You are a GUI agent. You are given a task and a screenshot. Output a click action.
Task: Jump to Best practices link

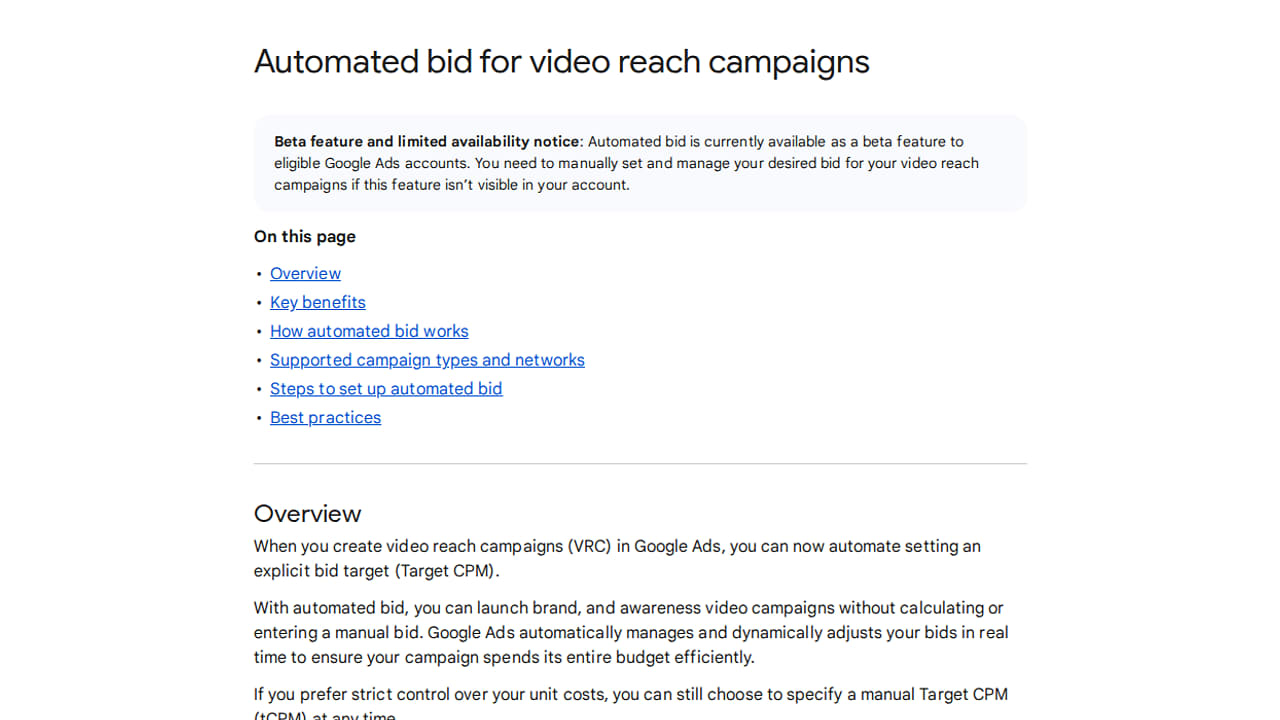325,418
